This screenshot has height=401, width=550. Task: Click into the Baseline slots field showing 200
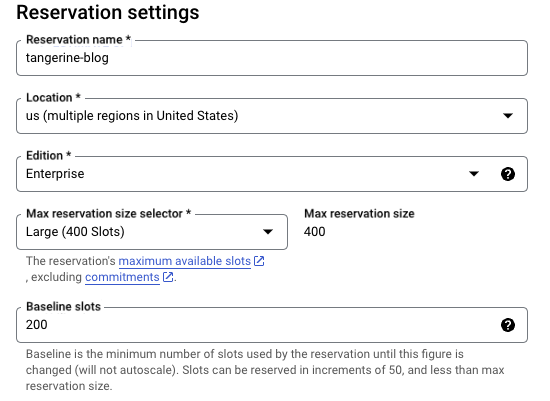tap(272, 325)
